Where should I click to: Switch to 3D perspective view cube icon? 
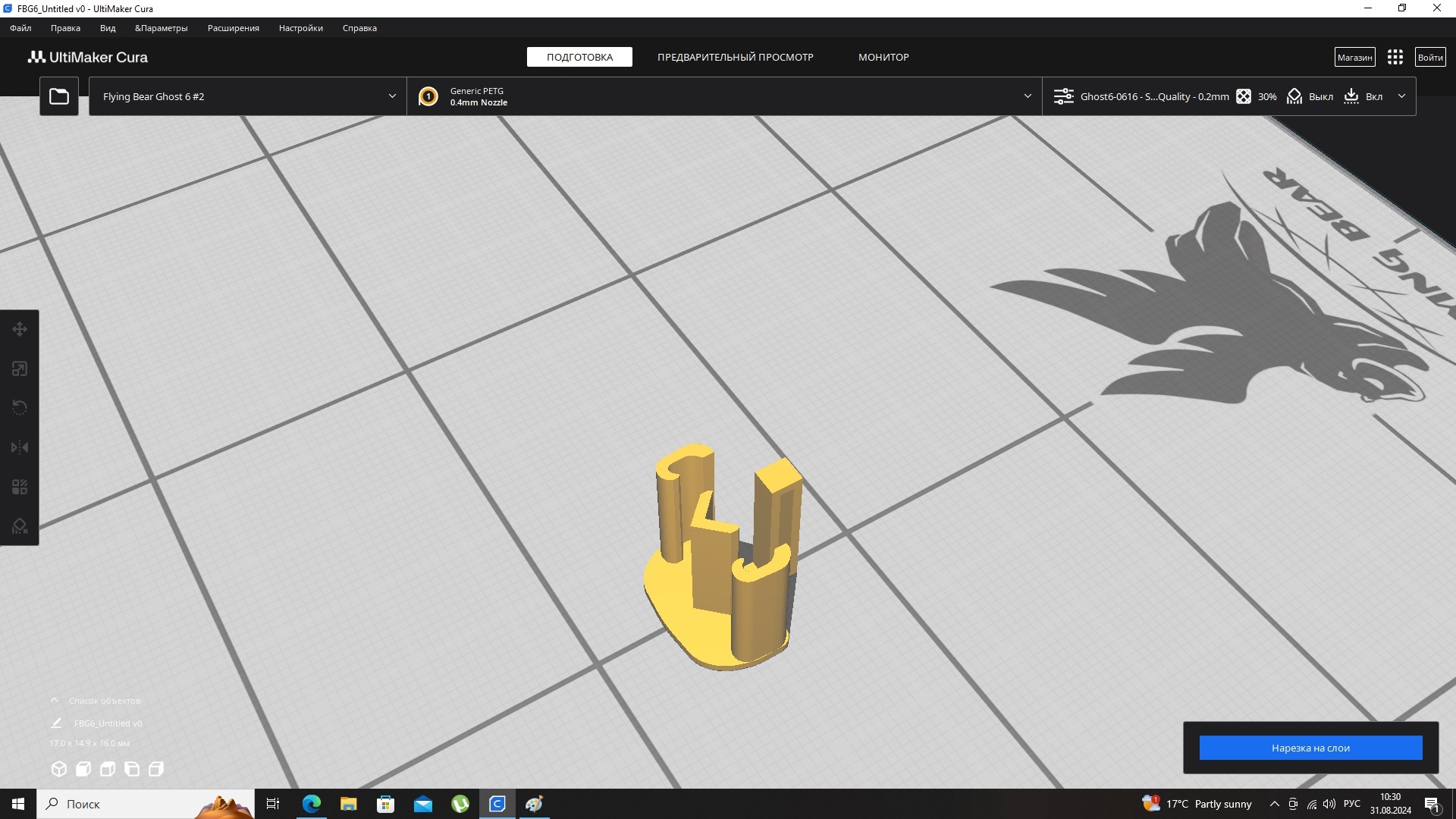59,769
